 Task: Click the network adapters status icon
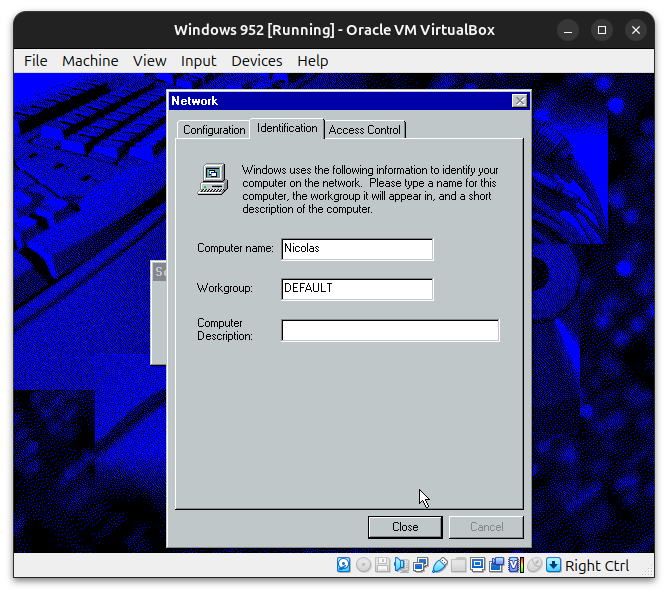[x=420, y=565]
